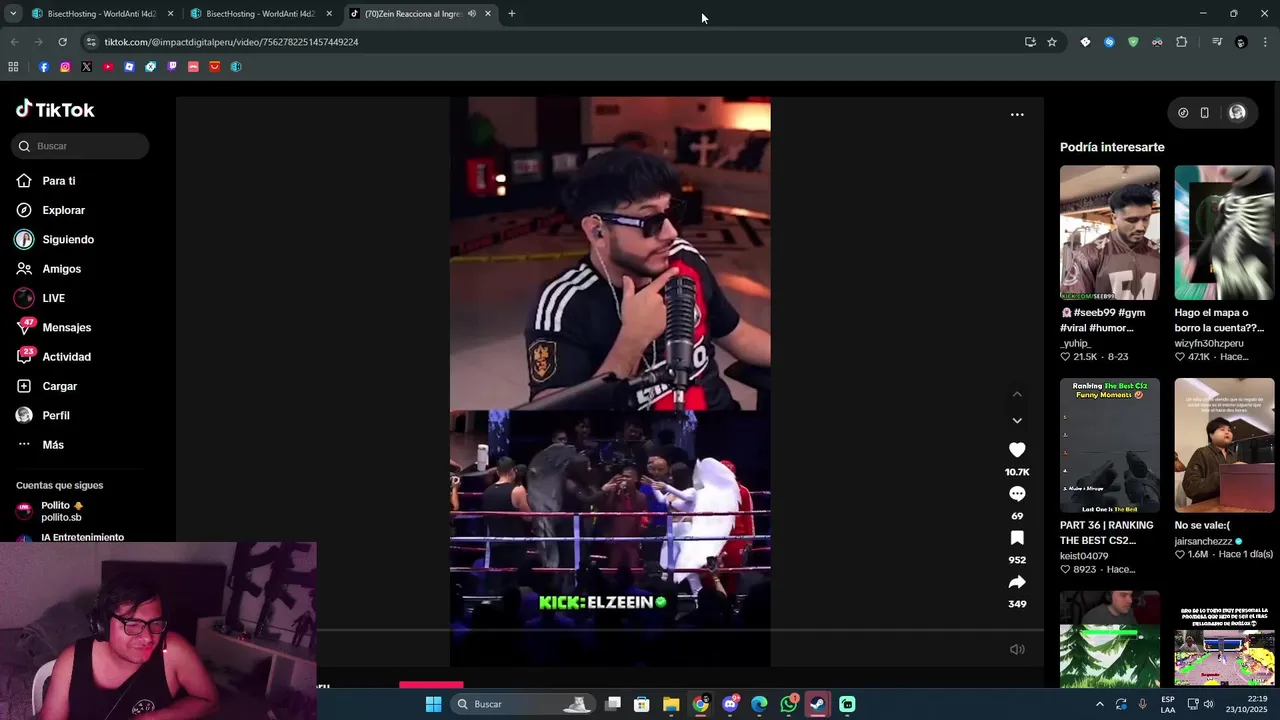Open the get-app phone icon
The image size is (1280, 720).
pos(1205,113)
